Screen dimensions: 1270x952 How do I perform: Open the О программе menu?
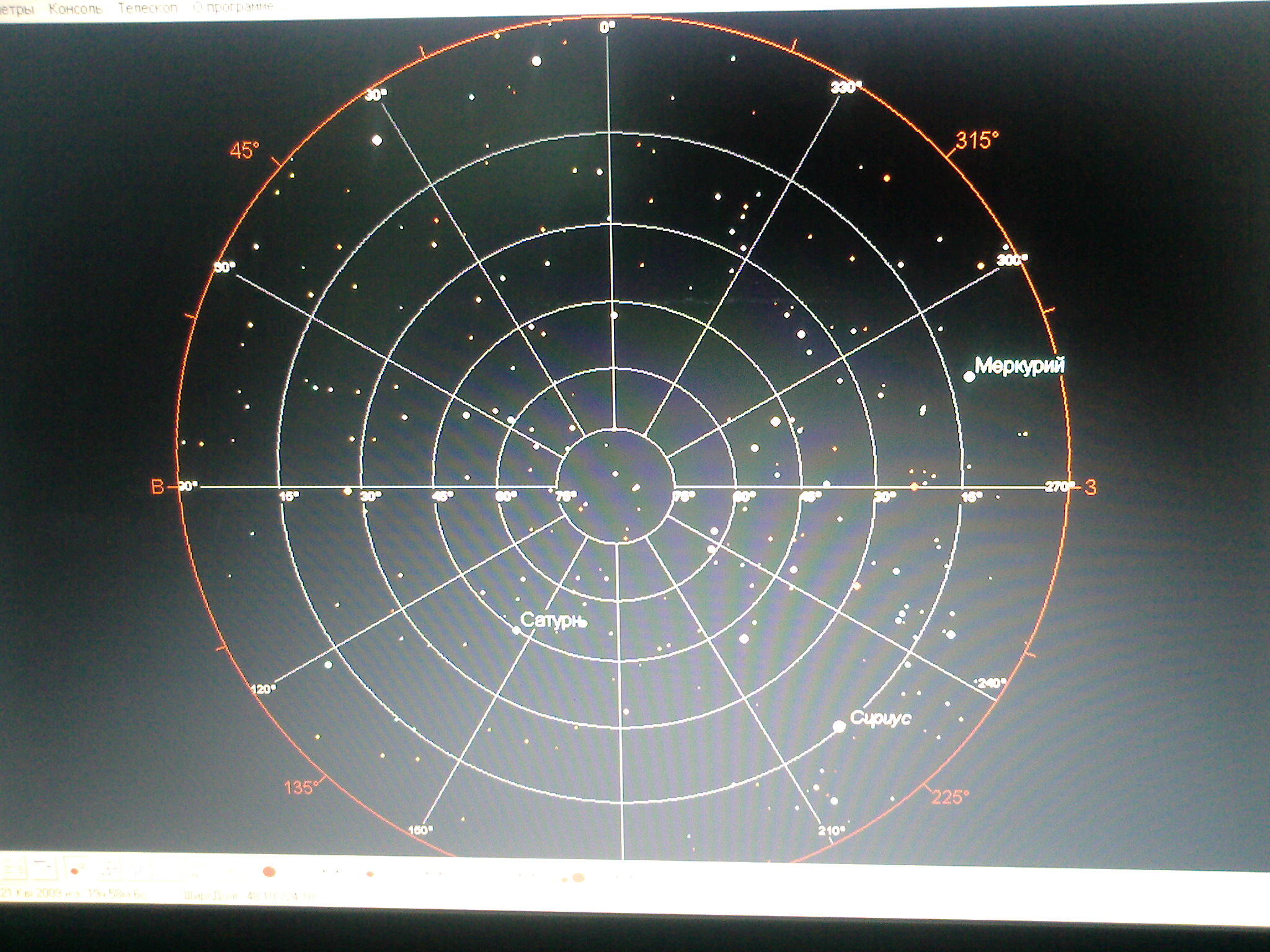pos(233,7)
